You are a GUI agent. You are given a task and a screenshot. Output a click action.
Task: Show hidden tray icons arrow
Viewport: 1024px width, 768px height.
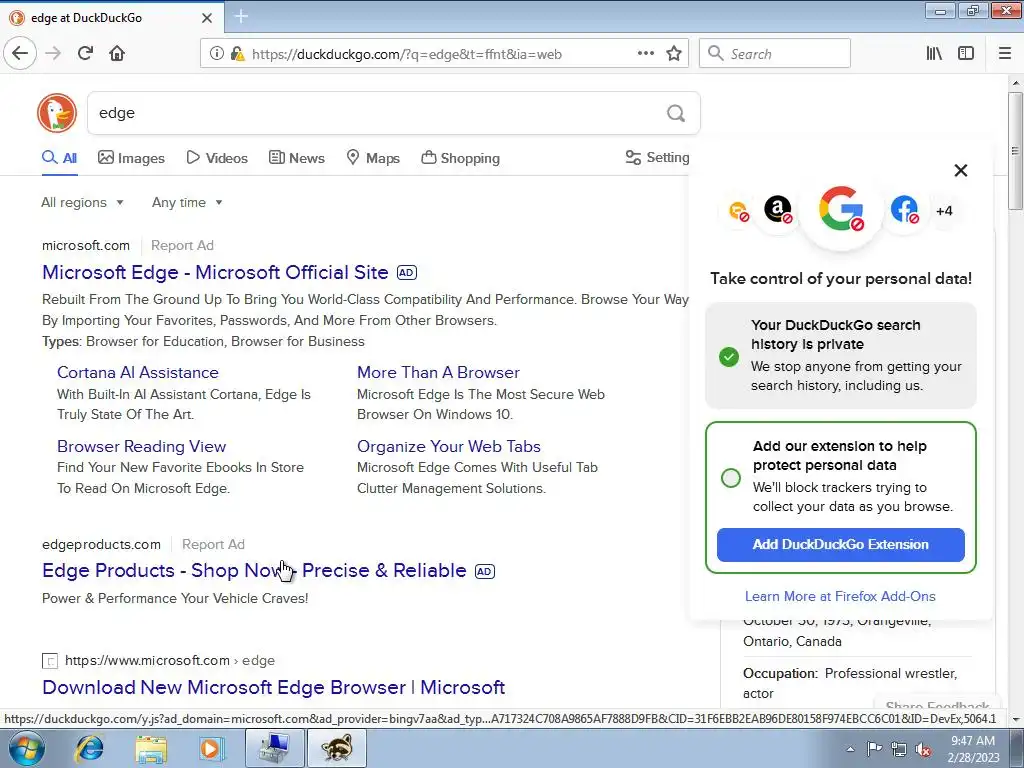(x=850, y=750)
